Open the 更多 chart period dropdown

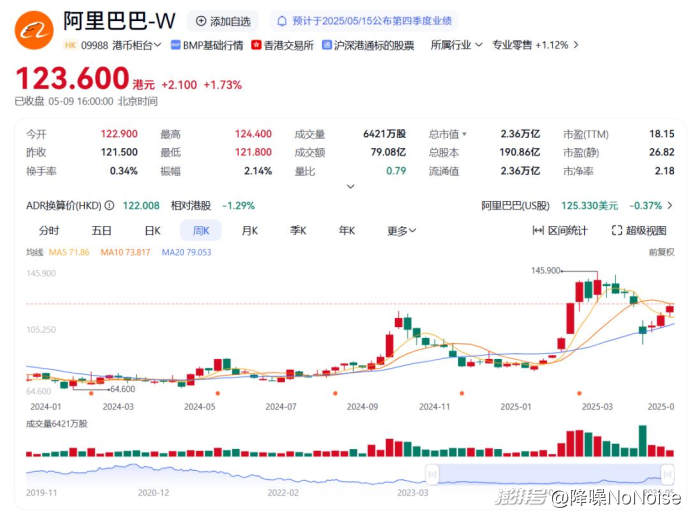pos(401,231)
